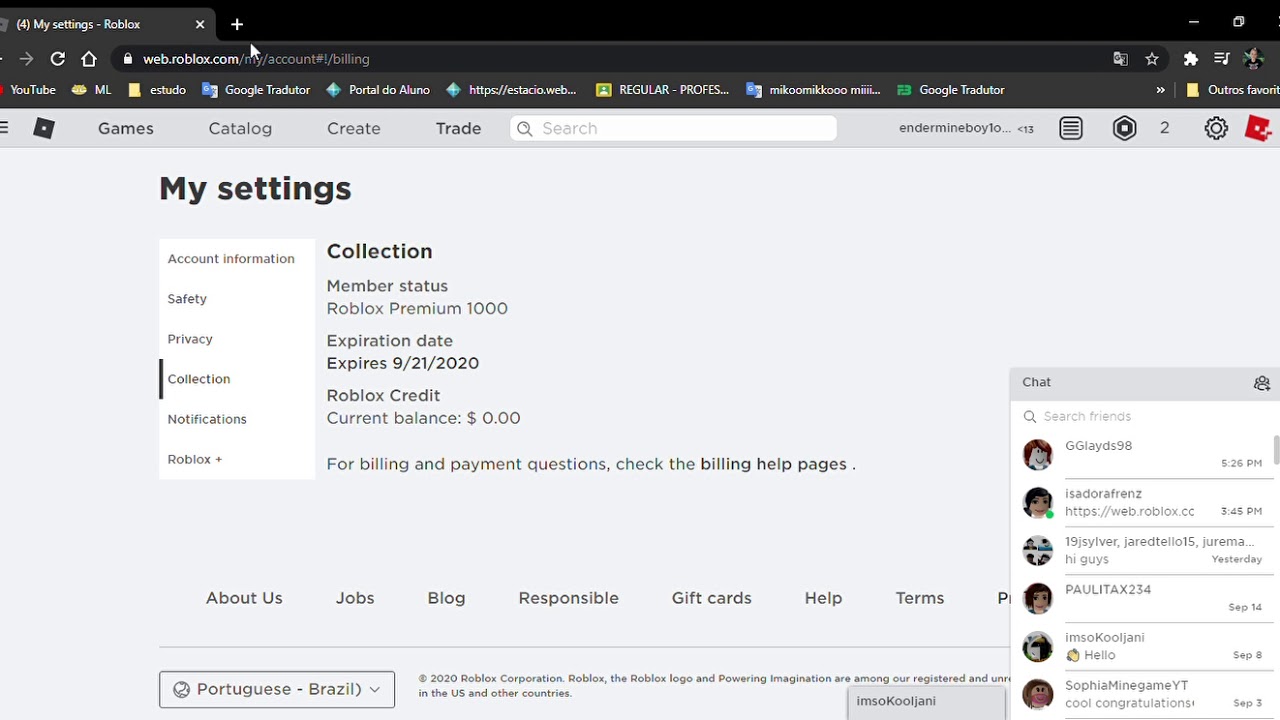Click the search magnifier icon

[x=524, y=128]
